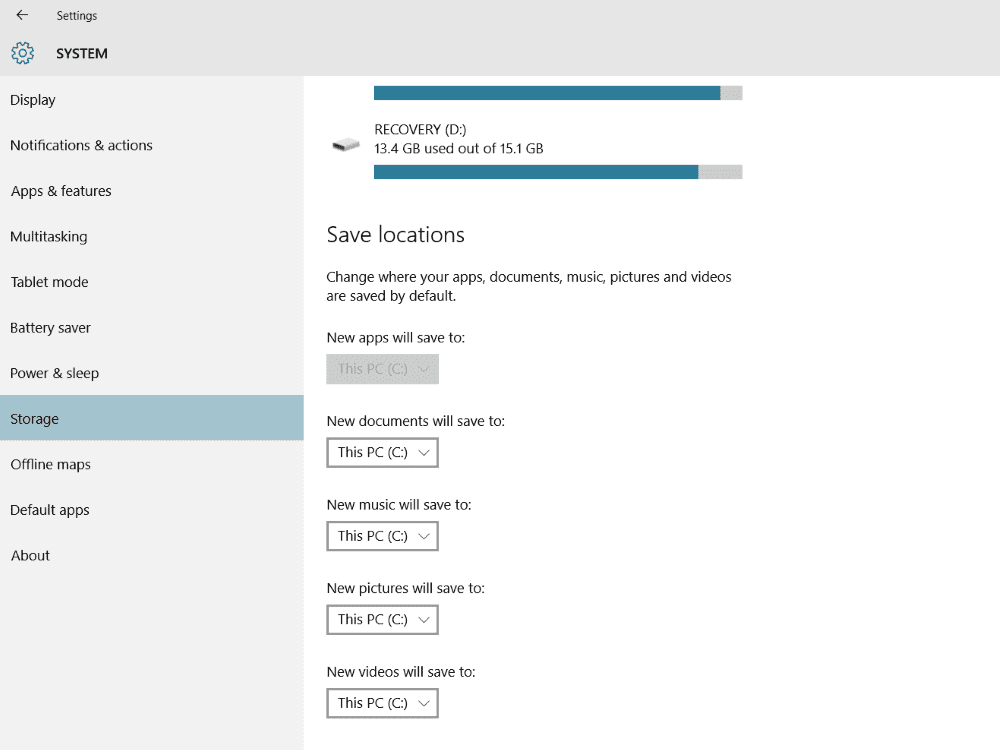Click the 'New pictures will save to:' label
This screenshot has height=750, width=1000.
pyautogui.click(x=406, y=589)
